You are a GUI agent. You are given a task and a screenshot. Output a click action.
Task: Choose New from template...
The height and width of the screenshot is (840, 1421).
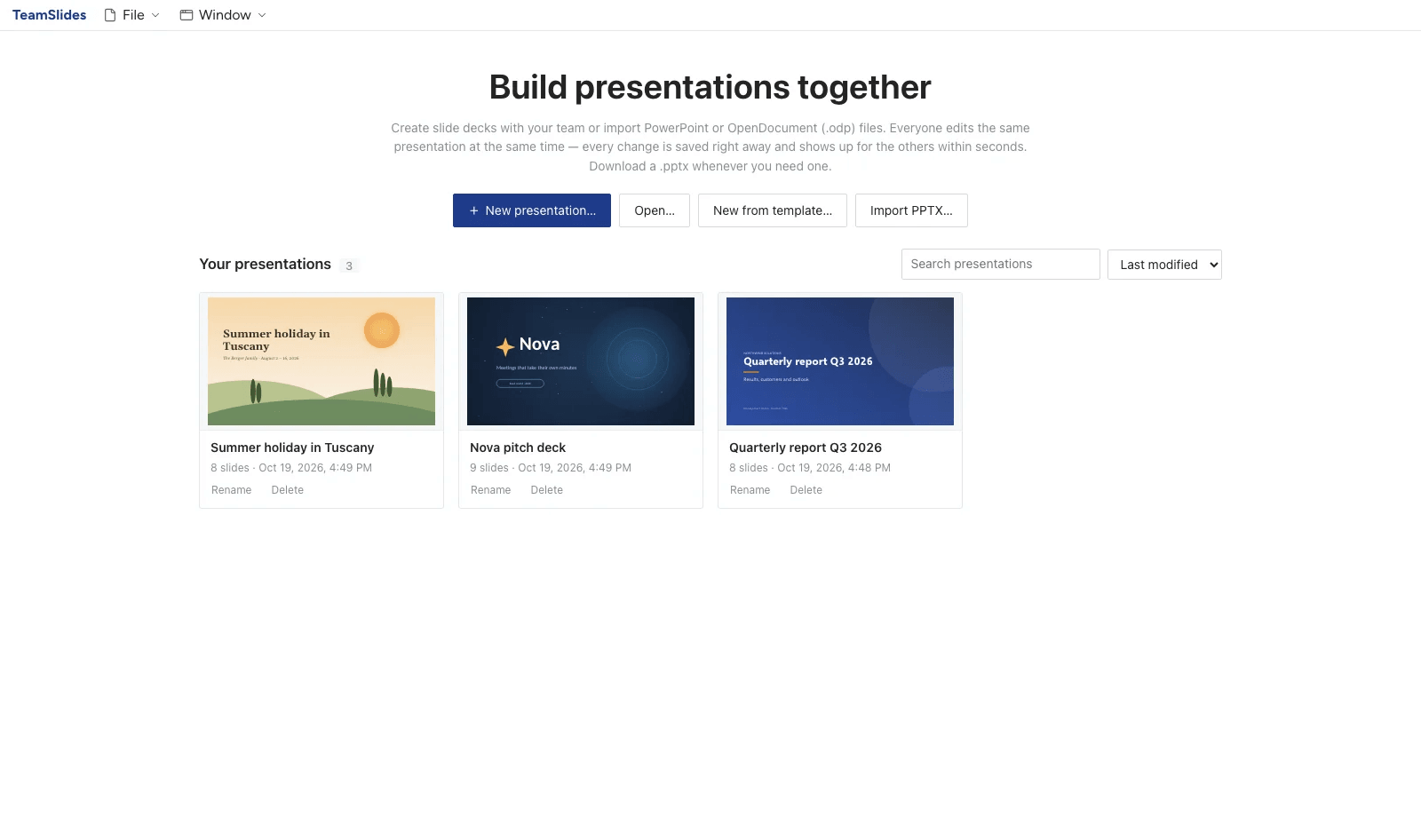coord(773,210)
